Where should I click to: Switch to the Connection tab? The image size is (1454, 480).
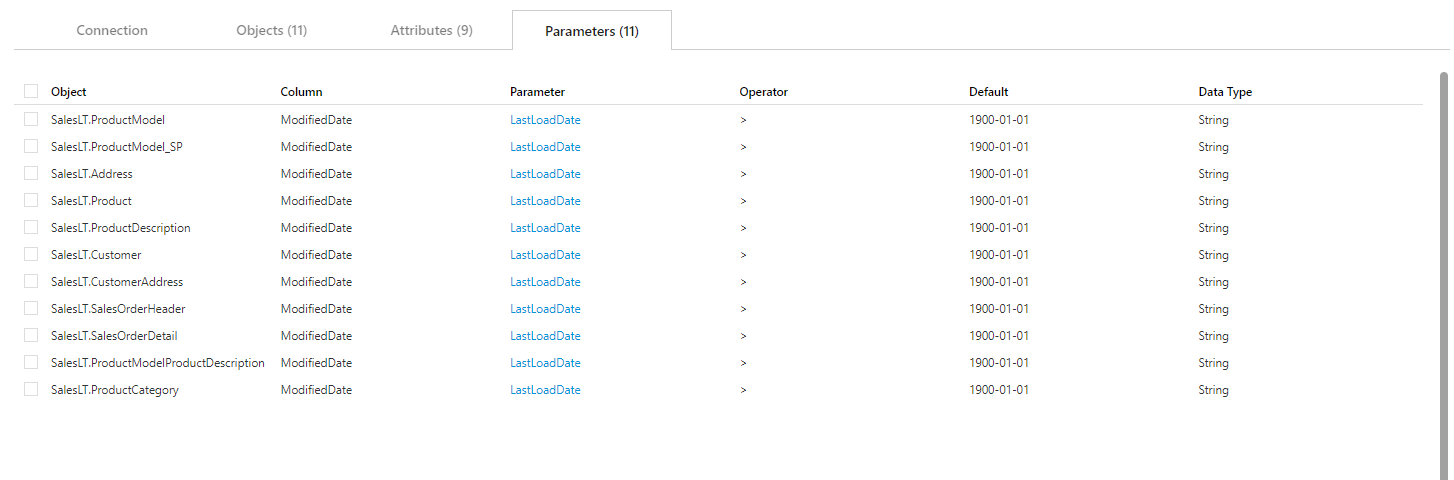[x=112, y=30]
